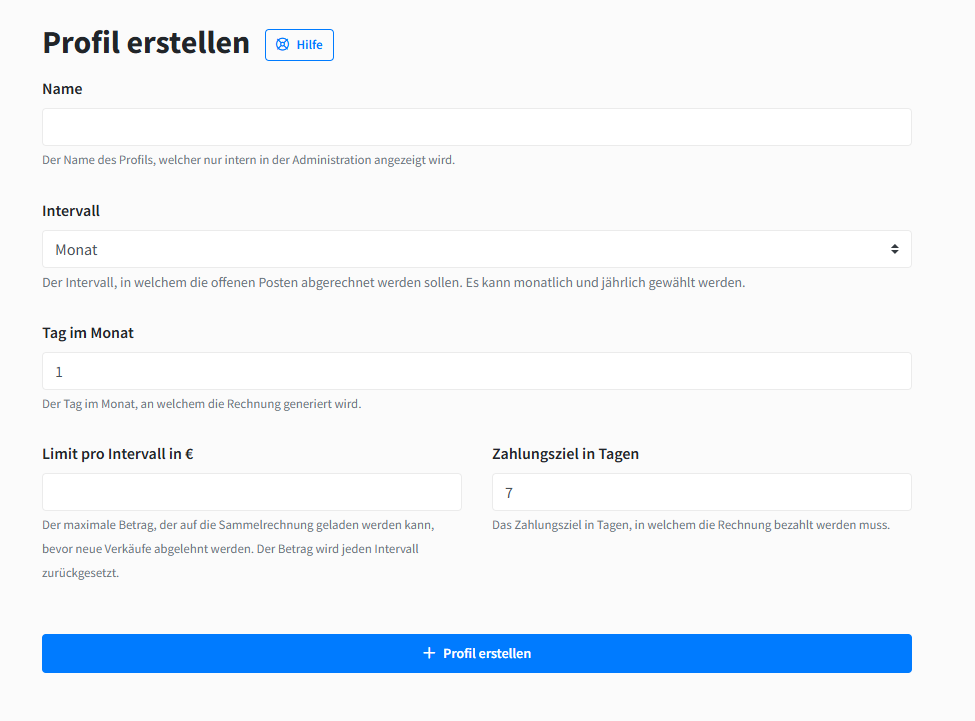
Task: Select the Limit pro Intervall field
Action: (252, 492)
